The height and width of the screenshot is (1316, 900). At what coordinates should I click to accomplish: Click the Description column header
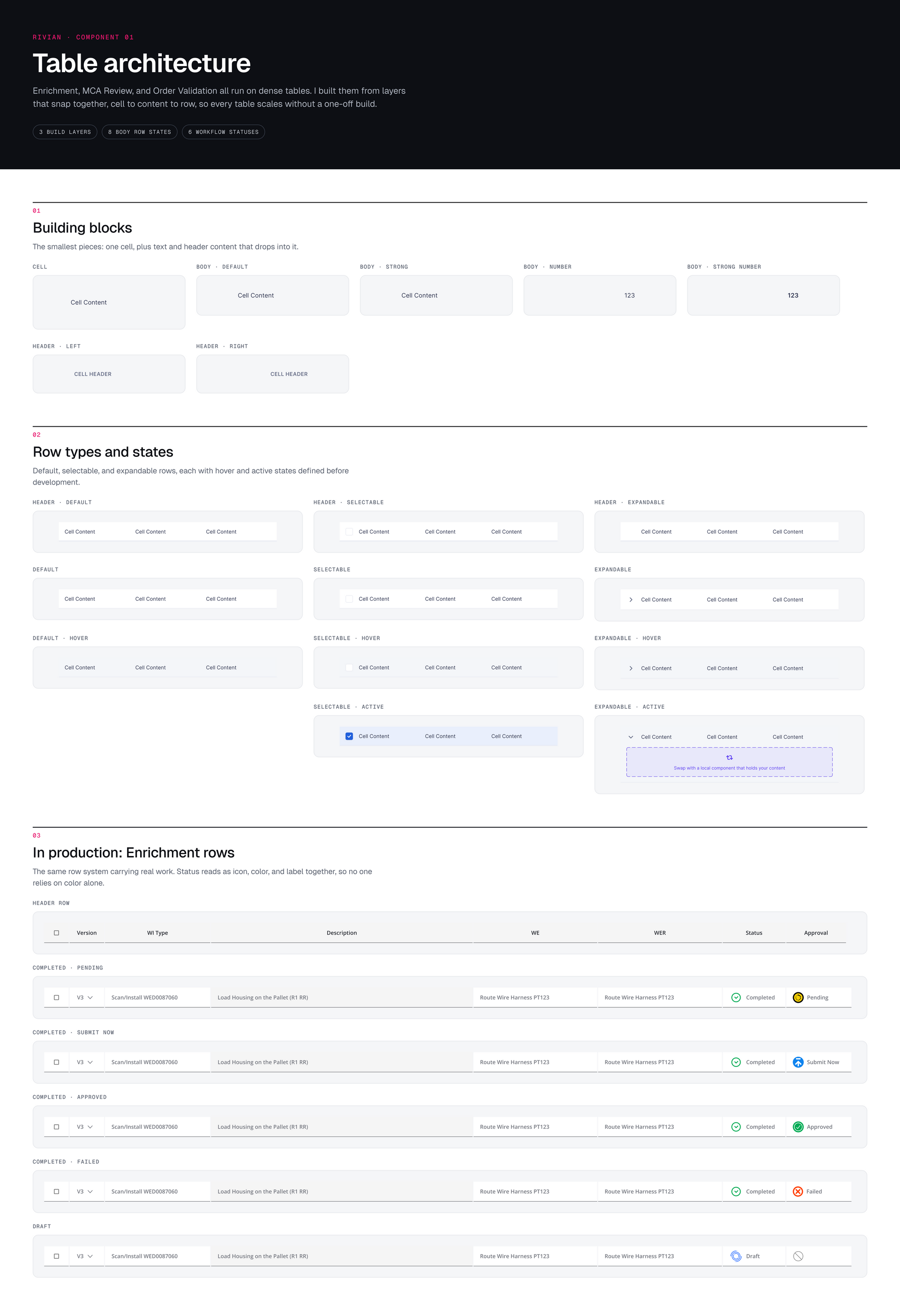click(x=341, y=932)
